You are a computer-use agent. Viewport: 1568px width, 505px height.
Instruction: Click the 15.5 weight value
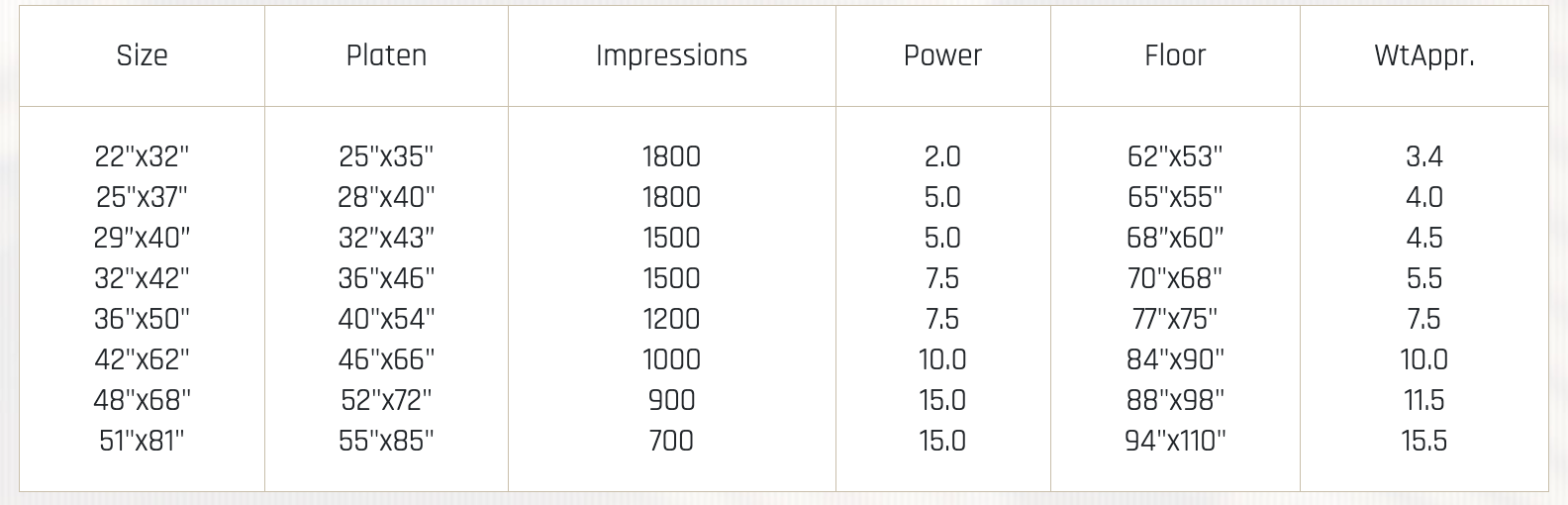tap(1423, 441)
